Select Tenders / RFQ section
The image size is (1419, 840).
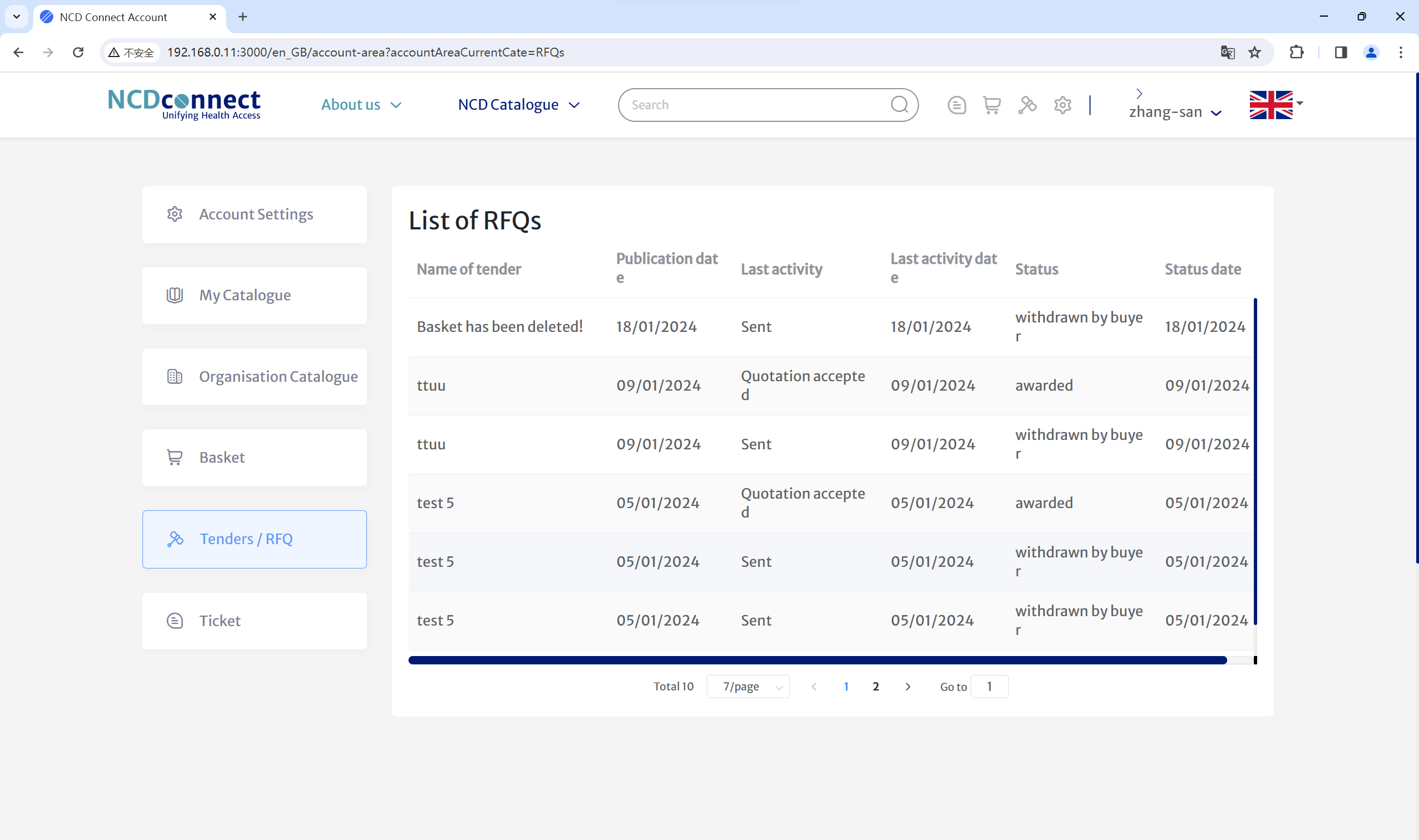[x=254, y=540]
